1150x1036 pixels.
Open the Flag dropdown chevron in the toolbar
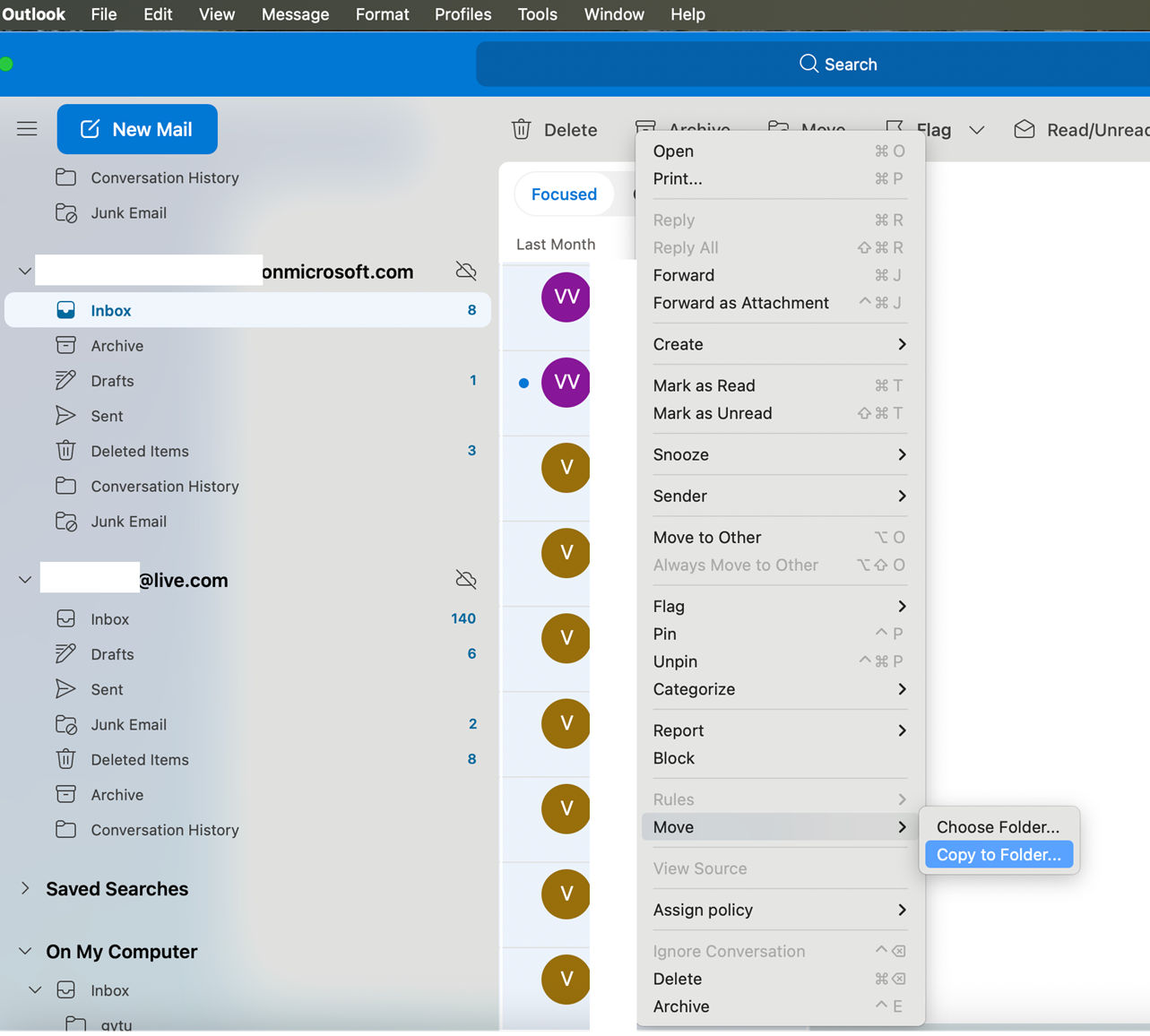(976, 129)
